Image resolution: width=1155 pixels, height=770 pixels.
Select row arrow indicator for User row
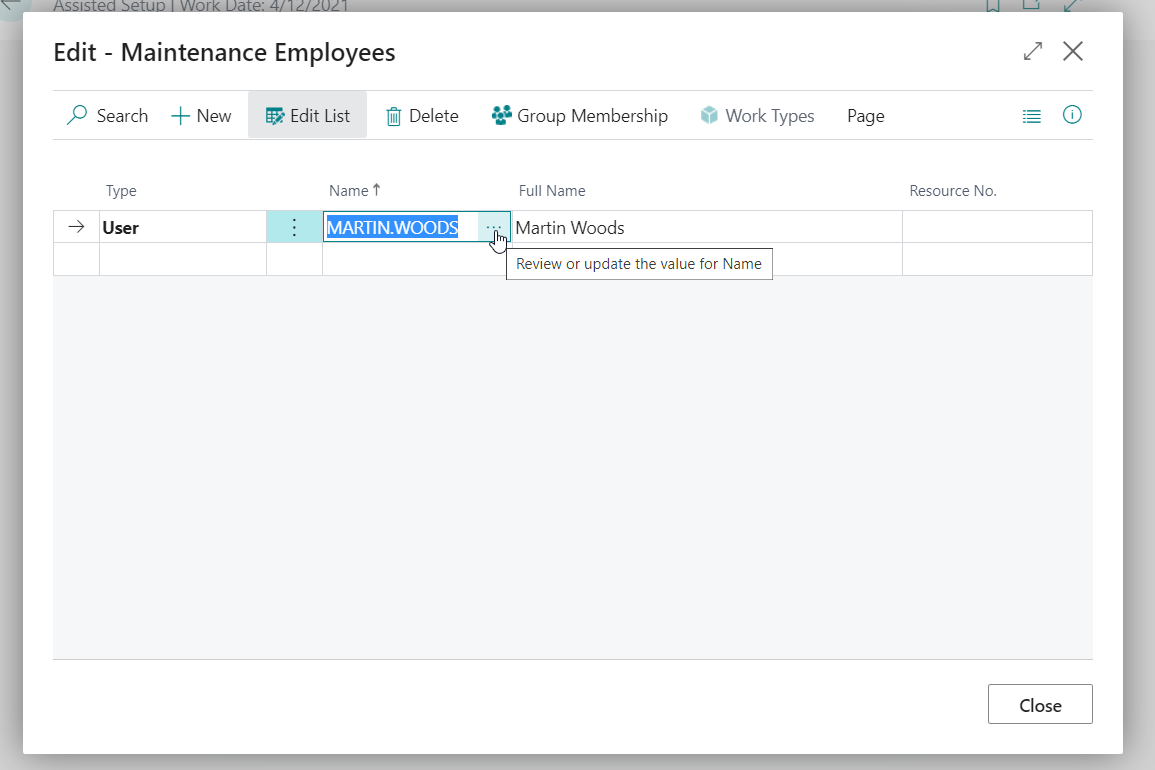76,227
